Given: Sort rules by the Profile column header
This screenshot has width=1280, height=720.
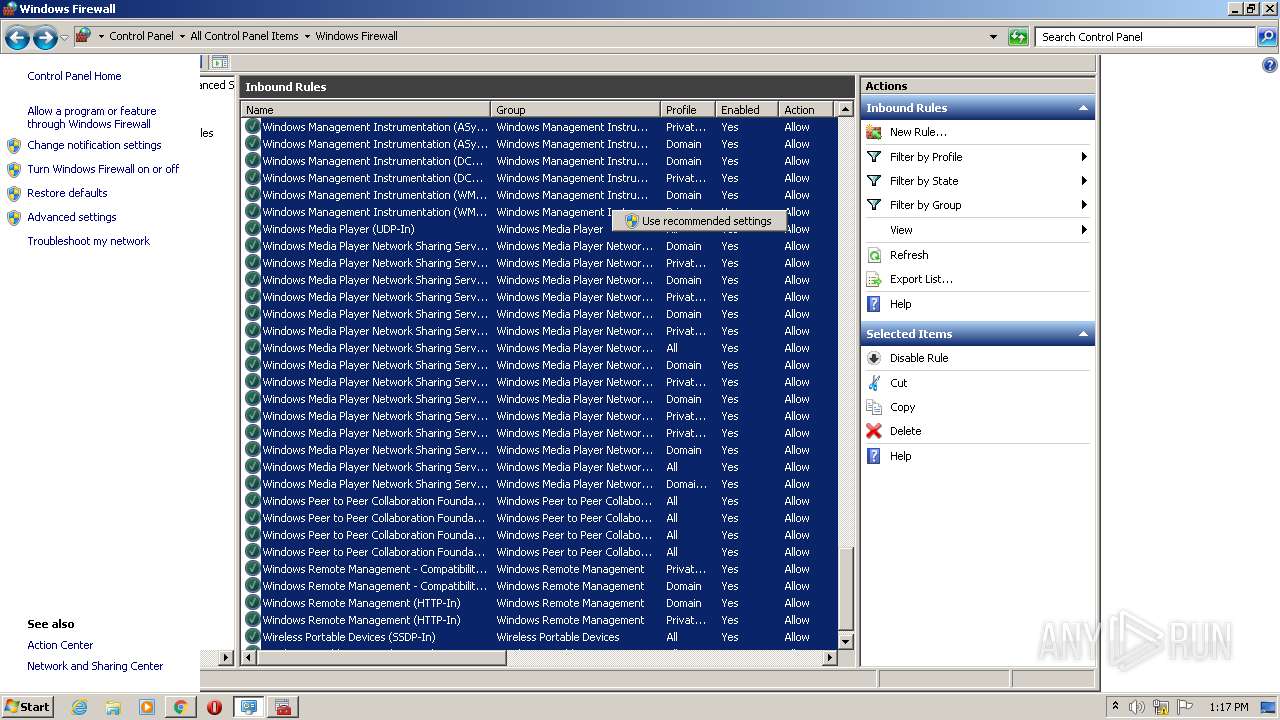Looking at the screenshot, I should point(689,110).
